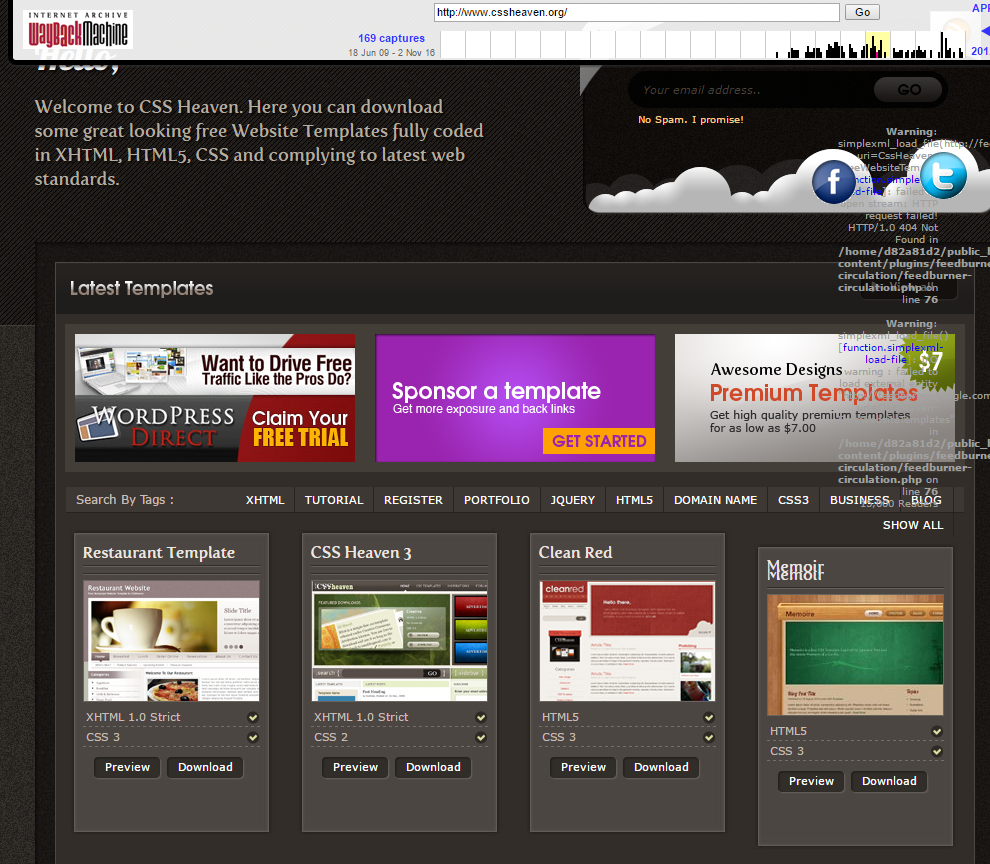Click 'HTML5' under Clean Red
This screenshot has width=990, height=864.
point(560,717)
